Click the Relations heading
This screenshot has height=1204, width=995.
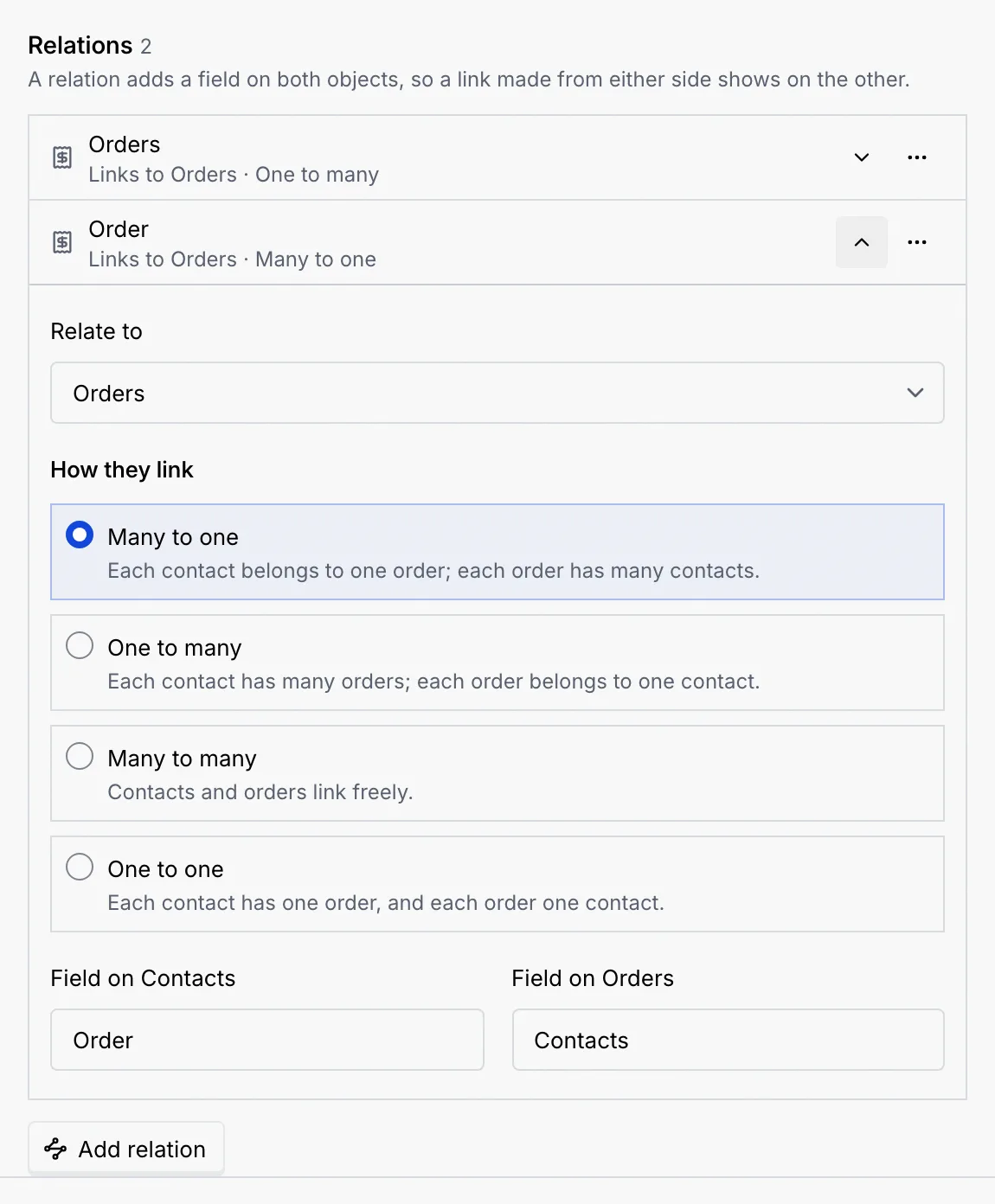(x=80, y=45)
